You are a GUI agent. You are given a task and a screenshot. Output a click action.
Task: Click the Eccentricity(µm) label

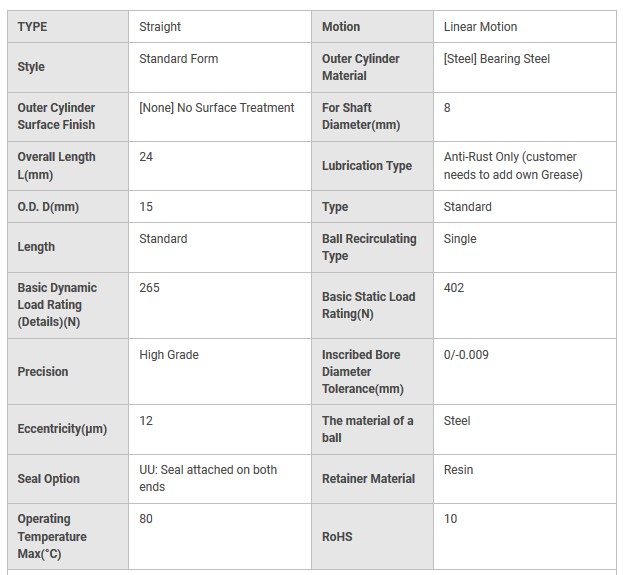point(62,429)
